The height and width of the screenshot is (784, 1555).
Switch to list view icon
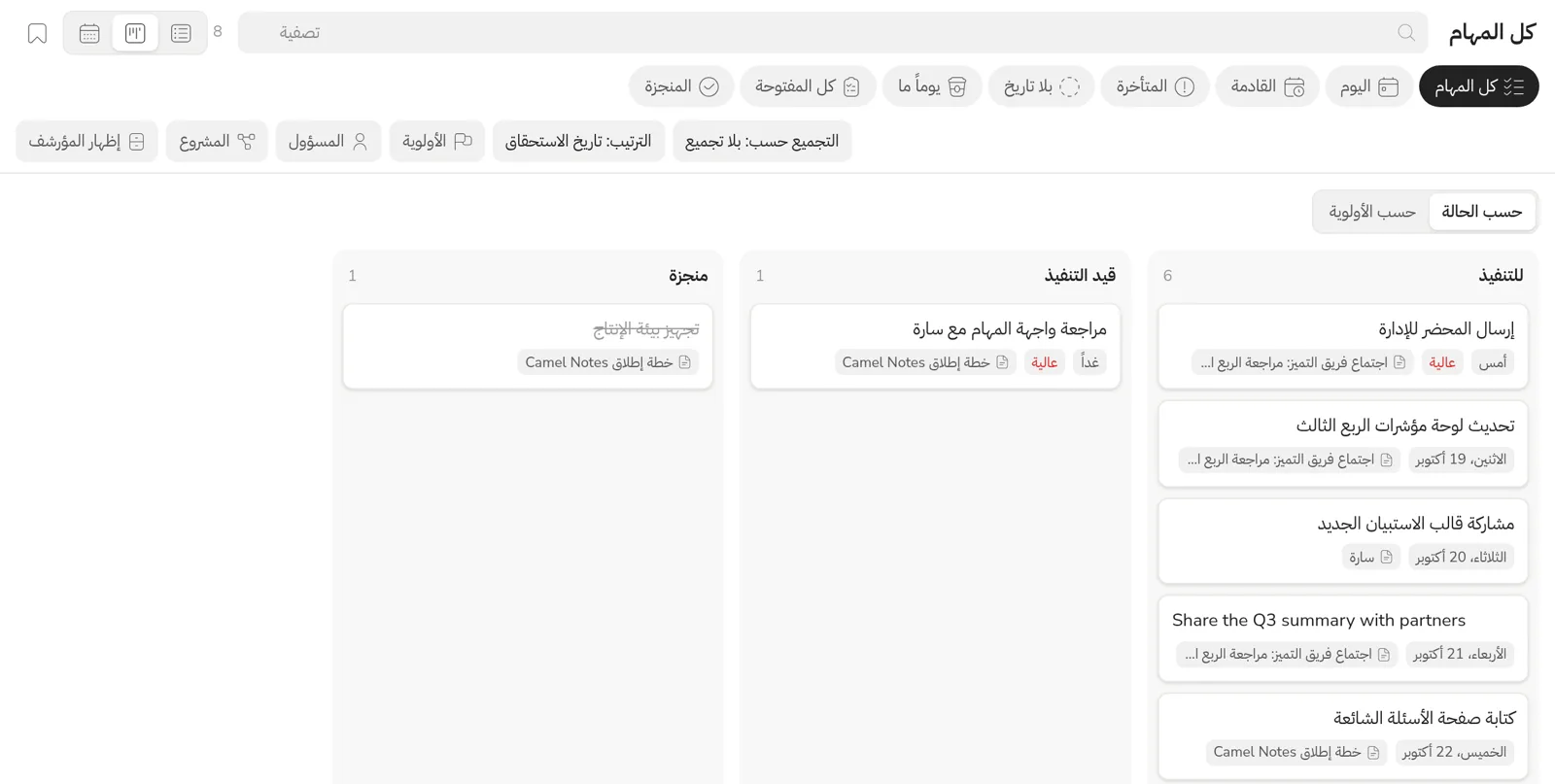(x=181, y=33)
